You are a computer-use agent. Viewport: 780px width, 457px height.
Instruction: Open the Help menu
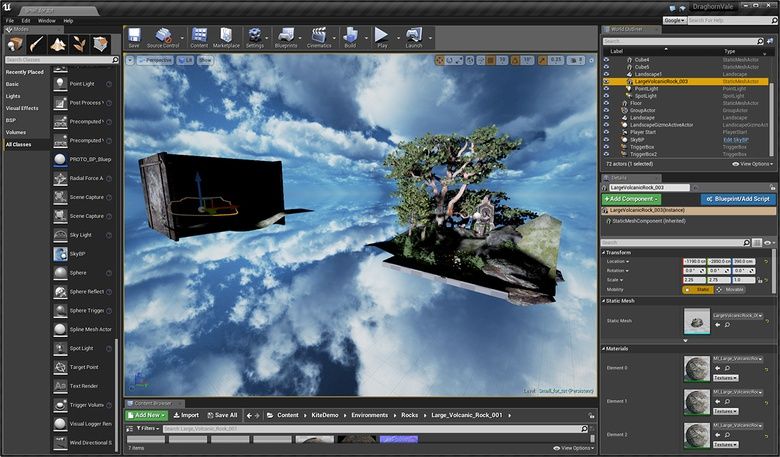pos(68,21)
